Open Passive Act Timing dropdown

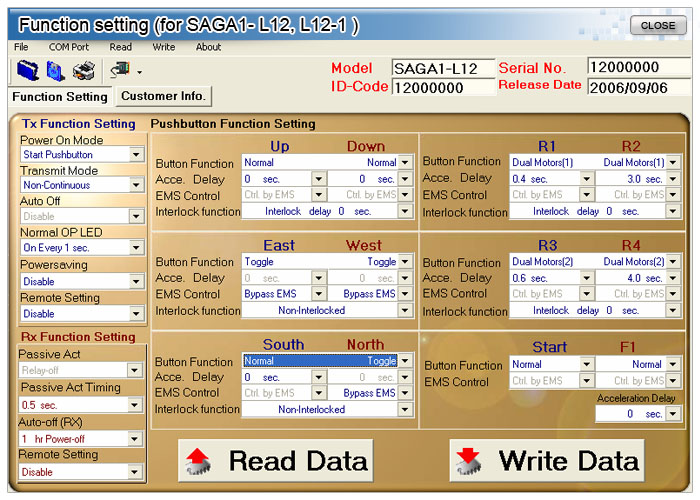[136, 405]
